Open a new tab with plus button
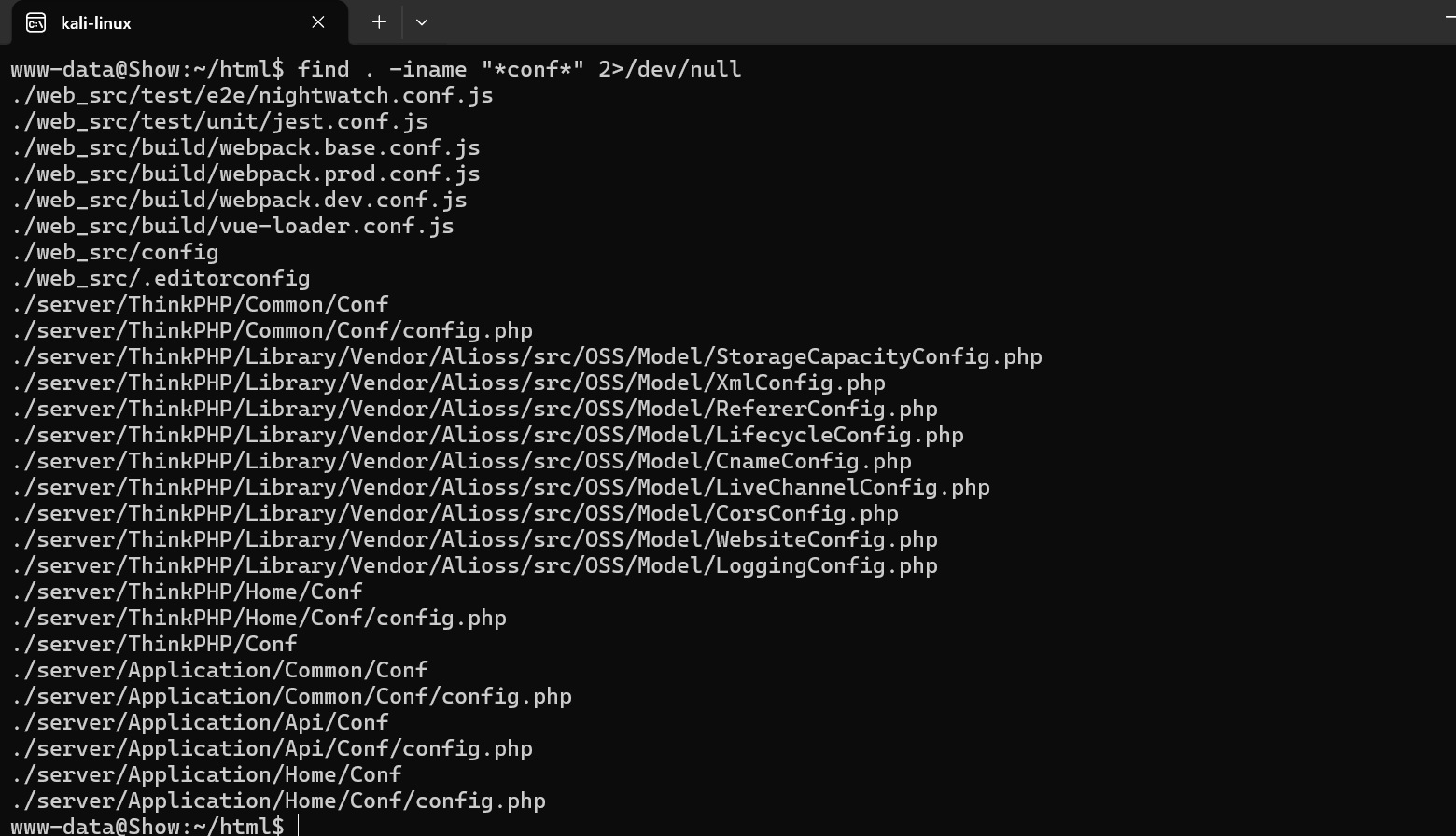Viewport: 1456px width, 836px height. (x=379, y=22)
